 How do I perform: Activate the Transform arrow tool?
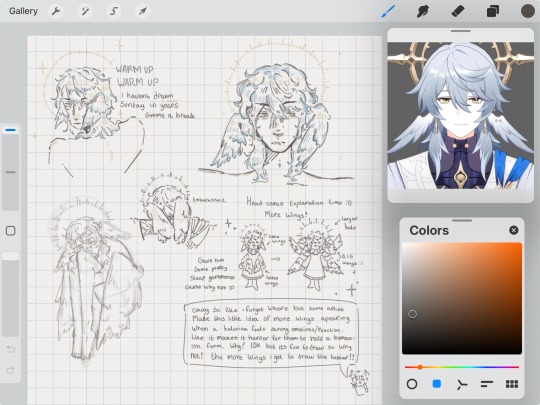tap(143, 11)
